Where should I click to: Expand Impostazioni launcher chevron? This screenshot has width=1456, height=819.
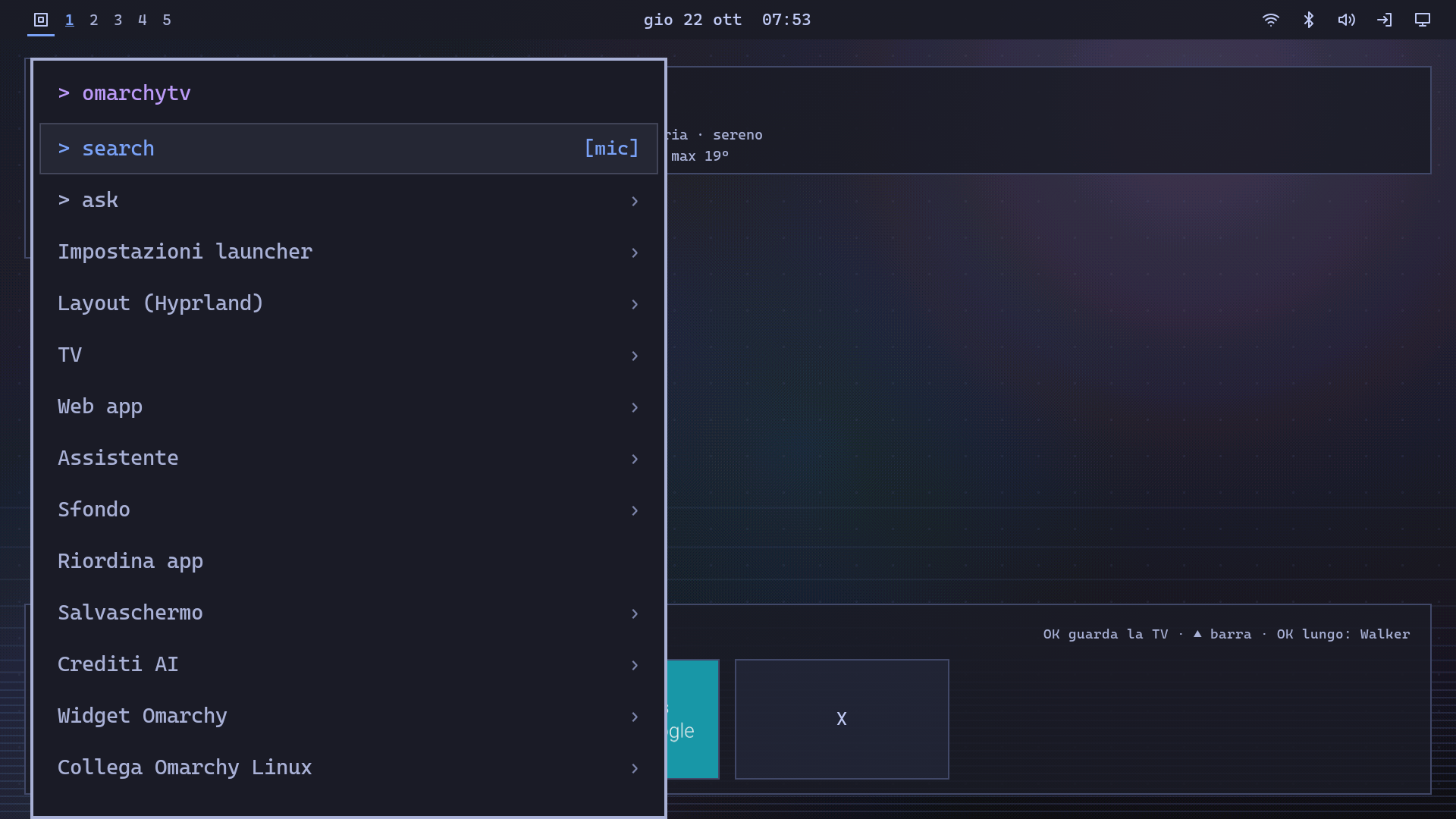click(635, 253)
